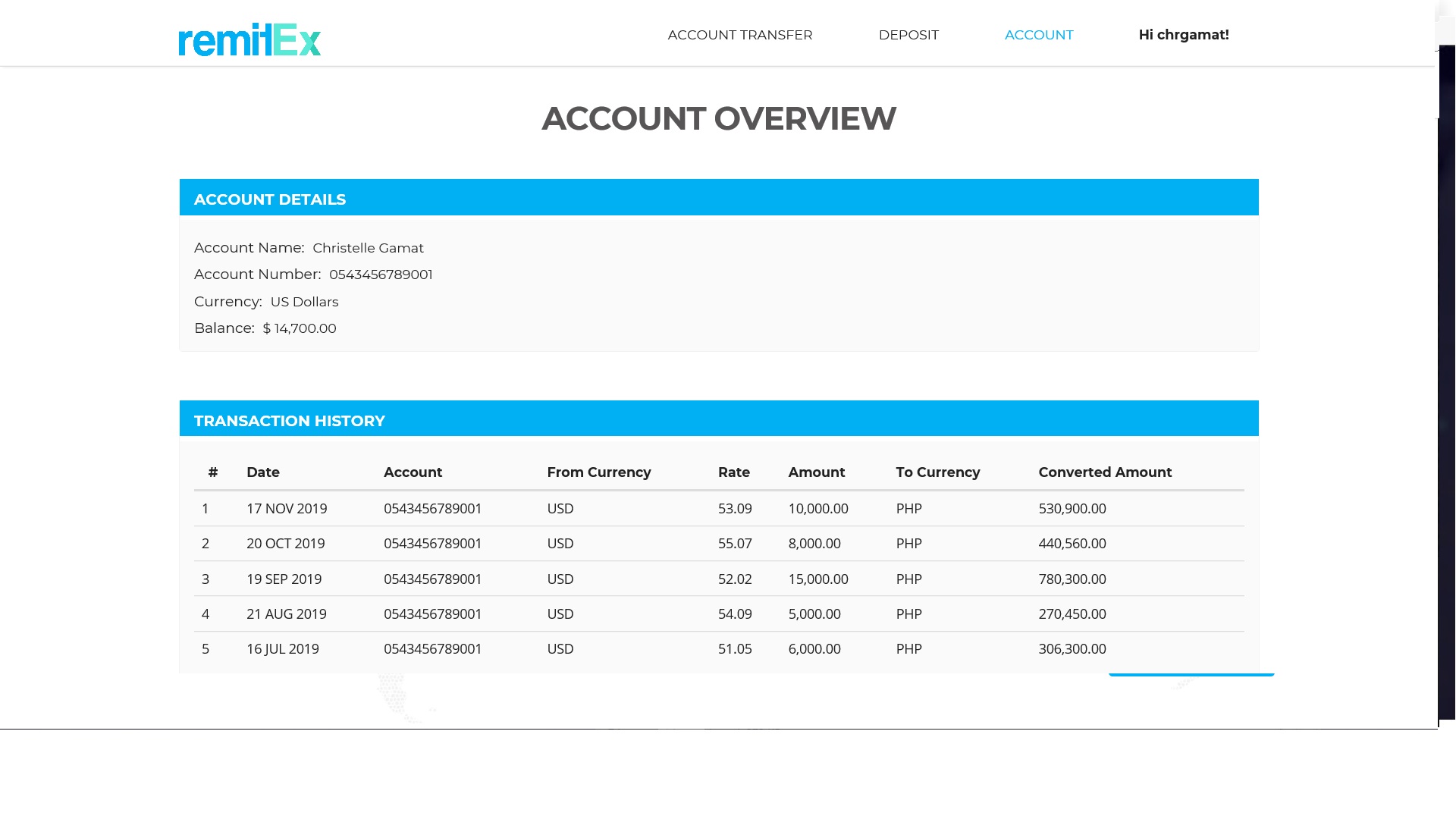This screenshot has width=1456, height=819.
Task: Click the 270,450.00 converted amount
Action: [x=1072, y=614]
